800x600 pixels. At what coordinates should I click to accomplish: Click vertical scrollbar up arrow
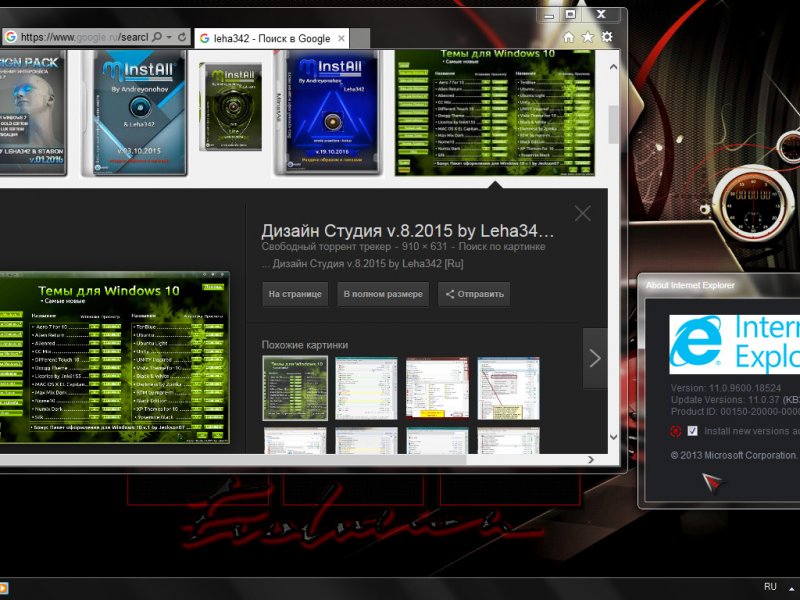[613, 67]
